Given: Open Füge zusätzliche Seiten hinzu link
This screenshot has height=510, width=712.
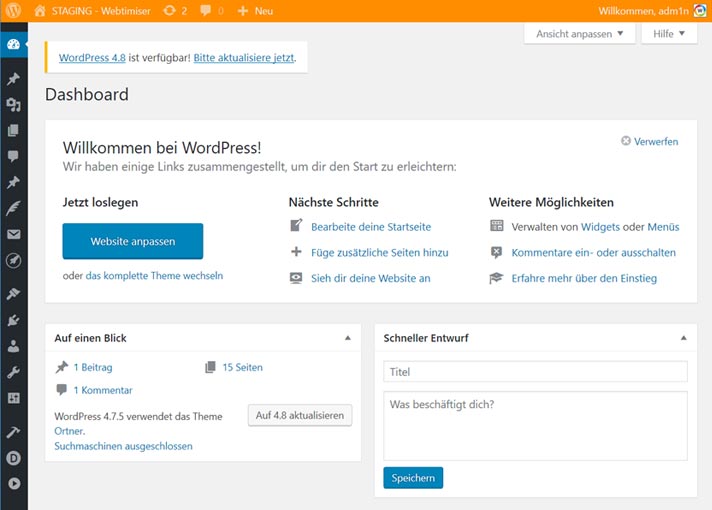Looking at the screenshot, I should (x=380, y=253).
